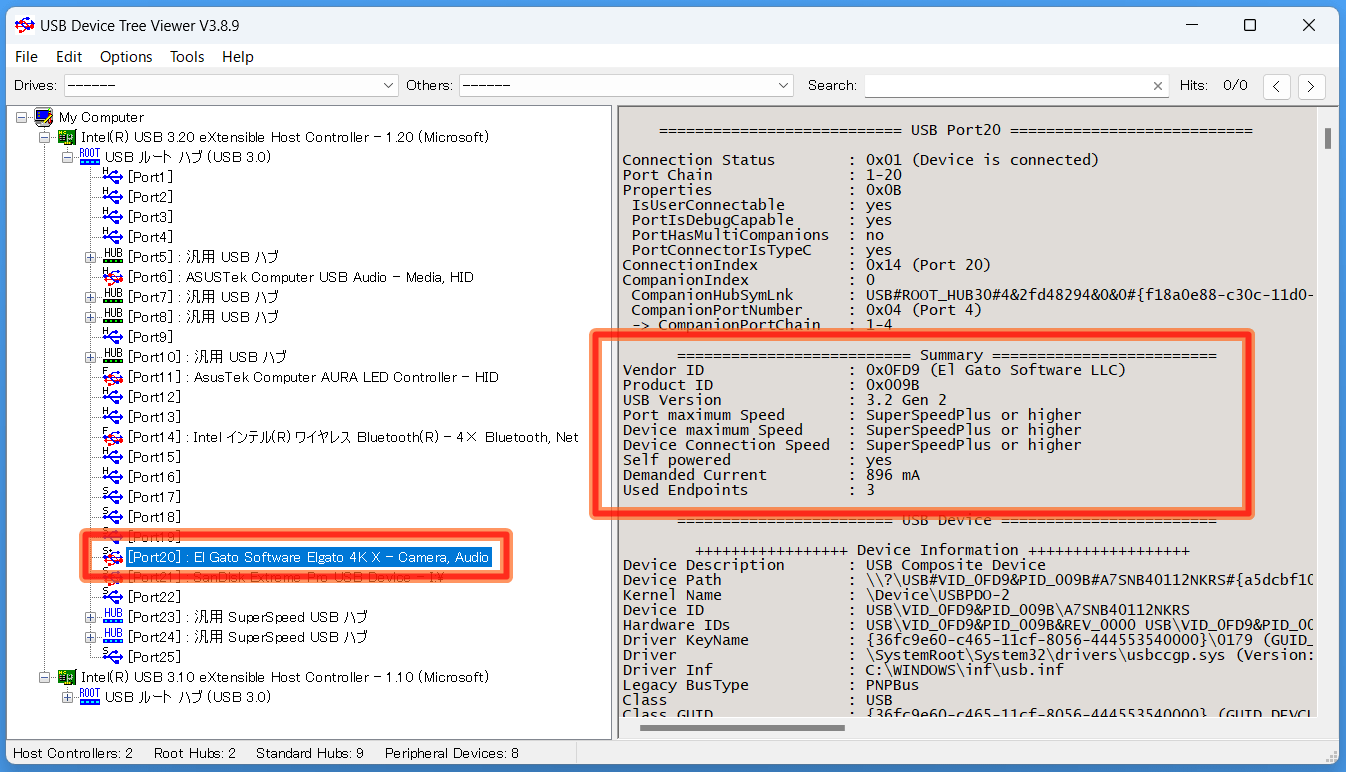Click the 0x0FD9 (El Gato Software LLC) vendor value
The width and height of the screenshot is (1346, 772).
(996, 370)
